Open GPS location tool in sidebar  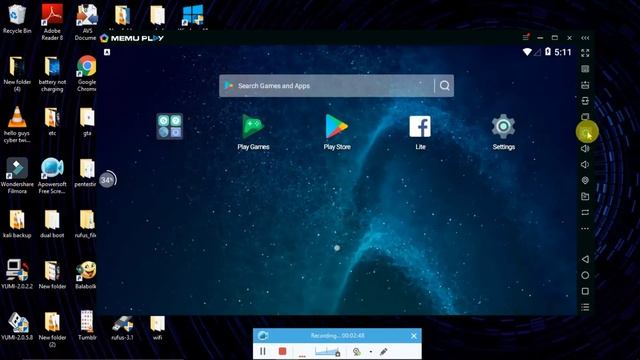(x=585, y=180)
